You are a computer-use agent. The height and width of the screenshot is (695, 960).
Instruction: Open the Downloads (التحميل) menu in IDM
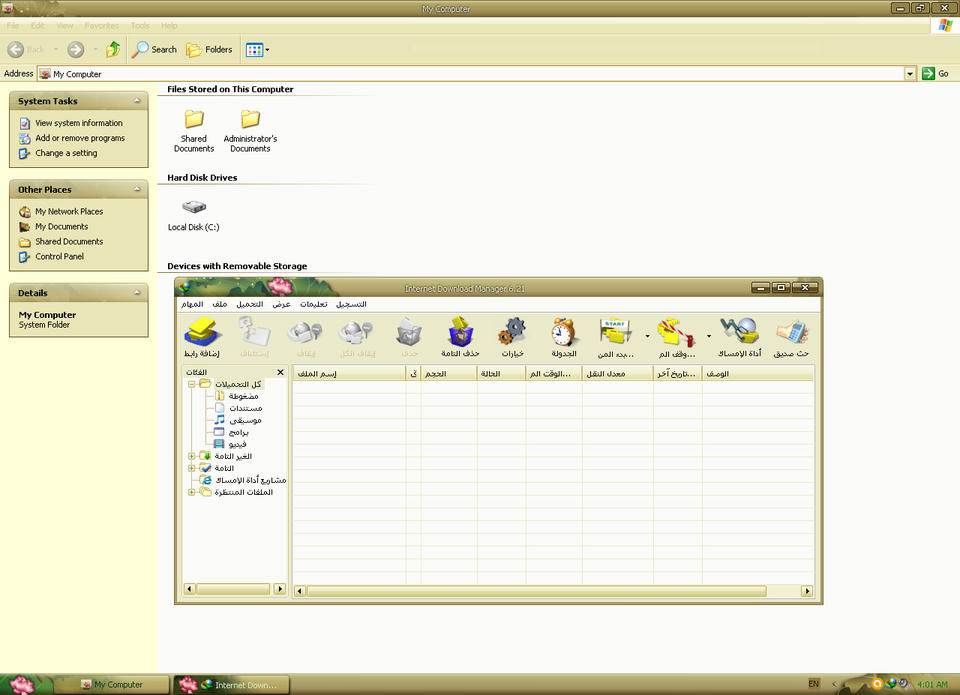tap(250, 304)
